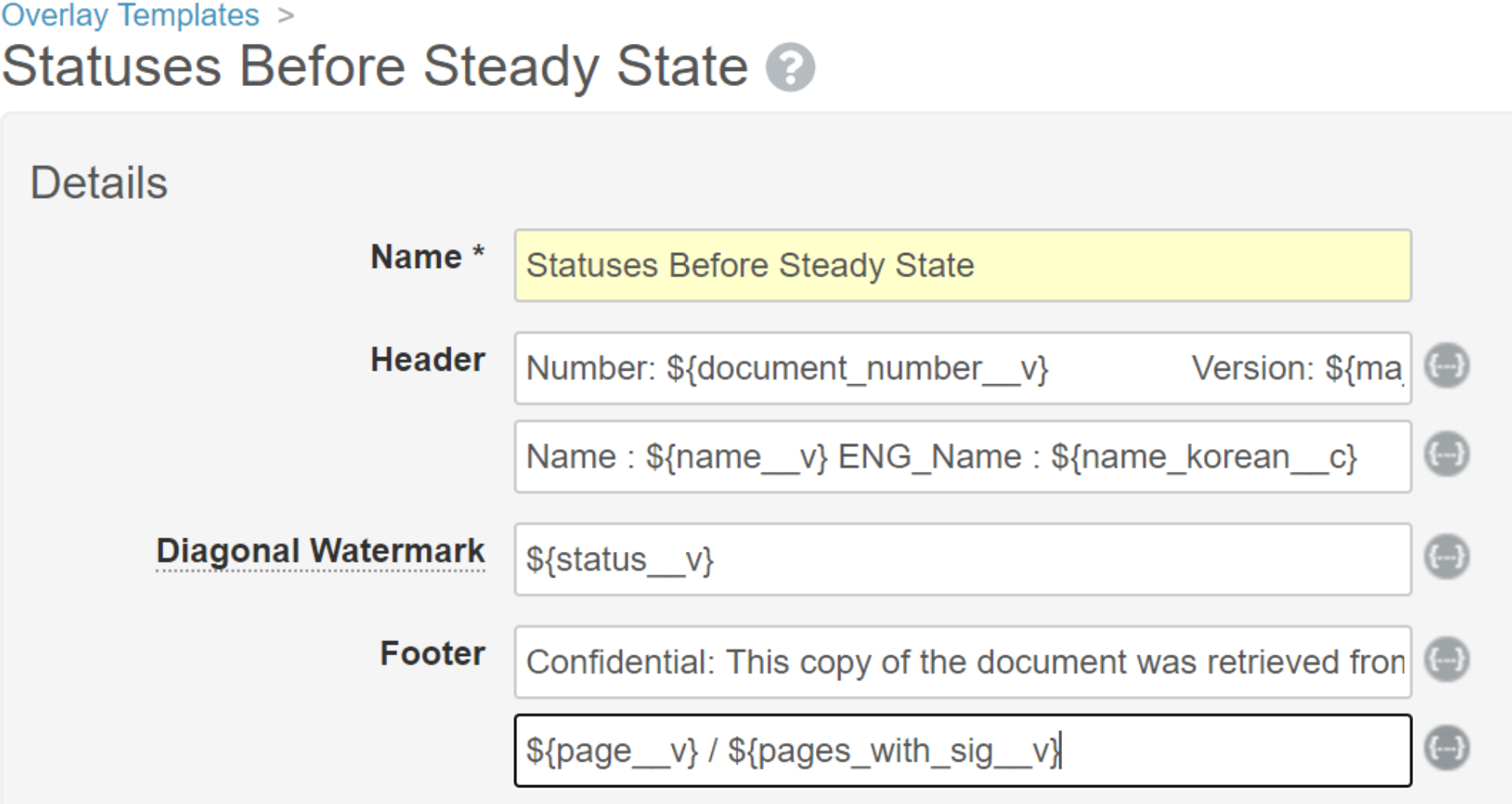Insert token into the Confidential footer field

coord(1446,660)
